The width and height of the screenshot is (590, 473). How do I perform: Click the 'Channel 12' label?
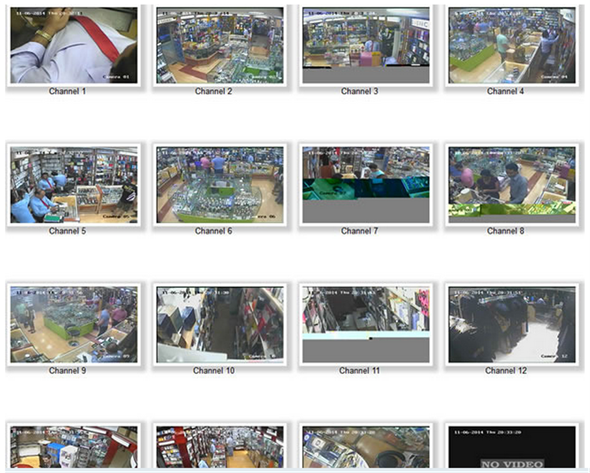pyautogui.click(x=506, y=371)
